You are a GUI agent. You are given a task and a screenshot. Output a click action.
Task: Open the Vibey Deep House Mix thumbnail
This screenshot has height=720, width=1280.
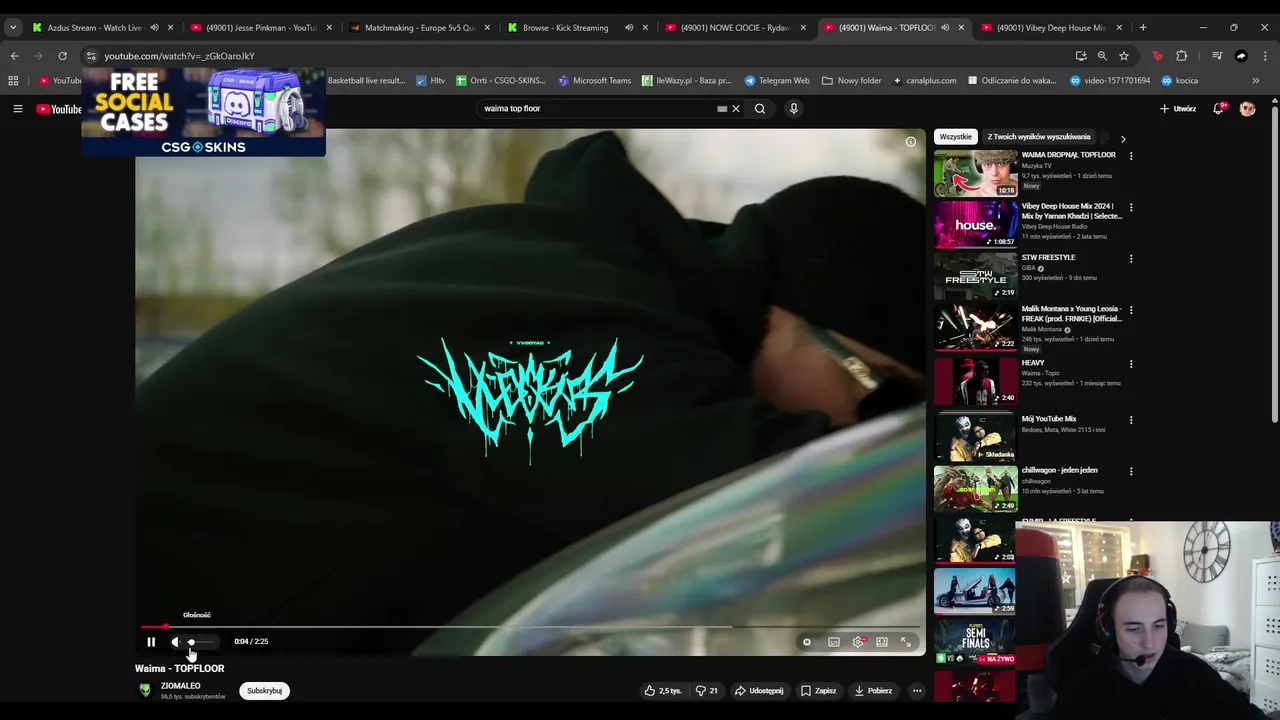975,224
